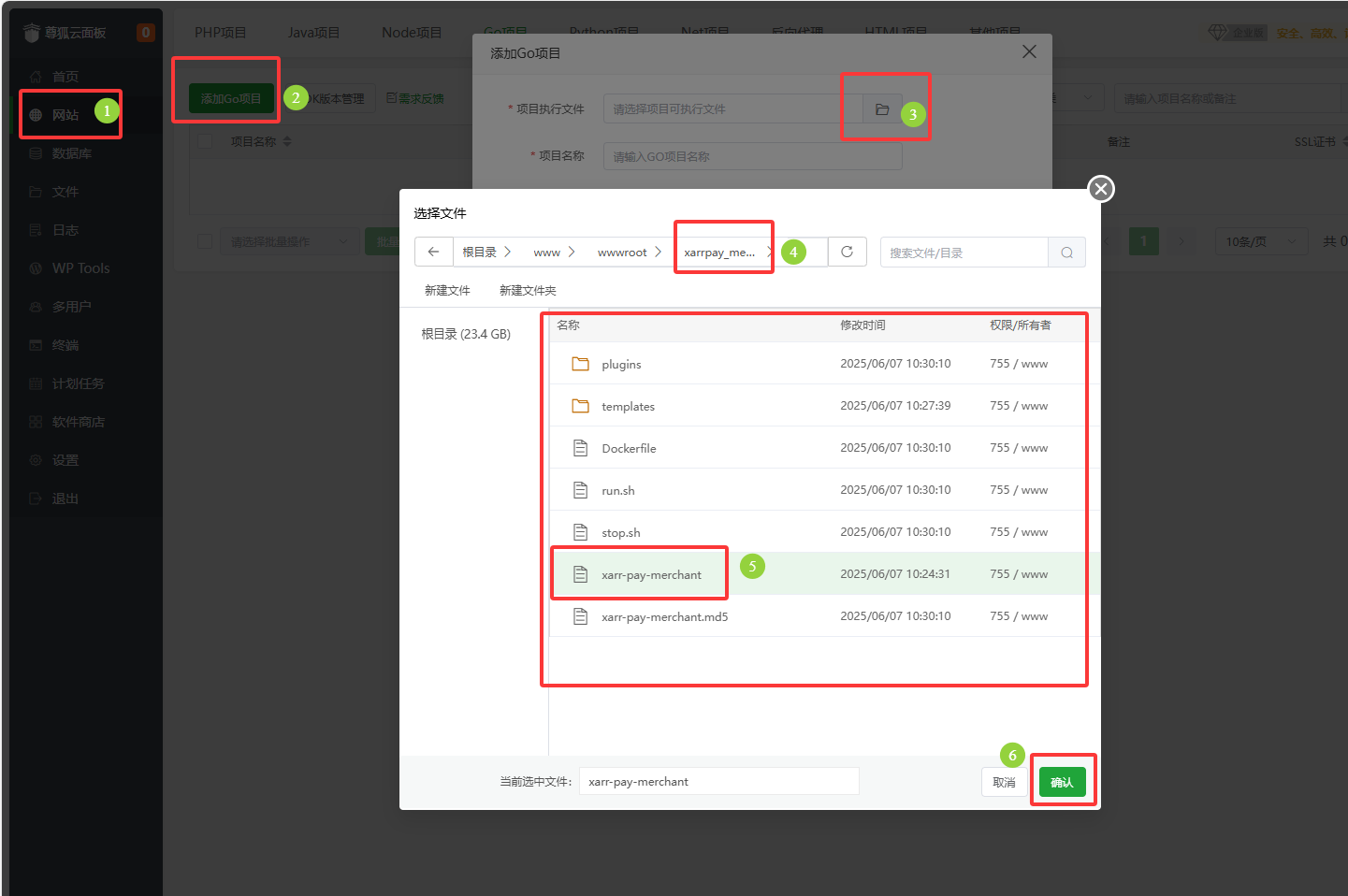Close file selection dialog with round X
The width and height of the screenshot is (1348, 896).
click(x=1101, y=189)
